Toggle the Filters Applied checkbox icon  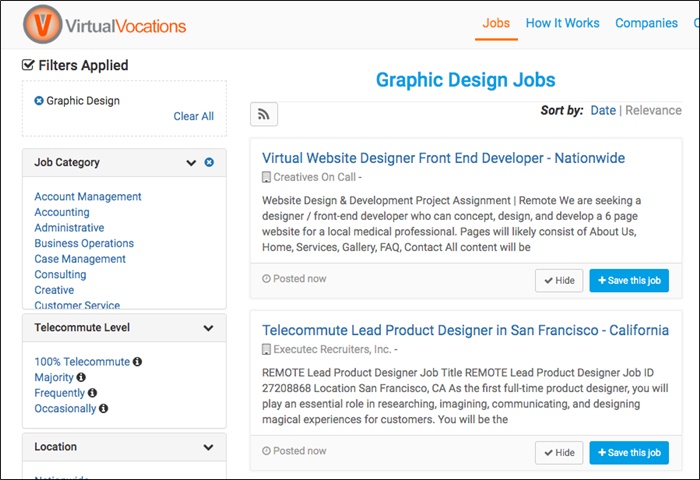[x=29, y=66]
